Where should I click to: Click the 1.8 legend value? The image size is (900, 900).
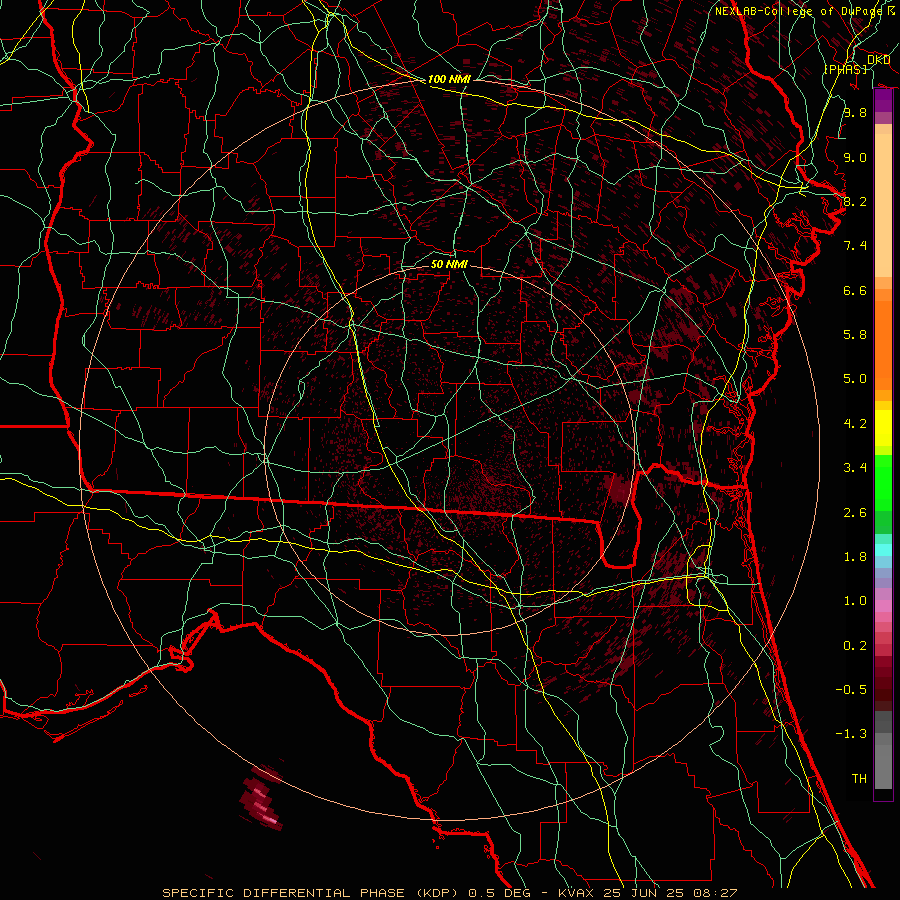coord(855,557)
